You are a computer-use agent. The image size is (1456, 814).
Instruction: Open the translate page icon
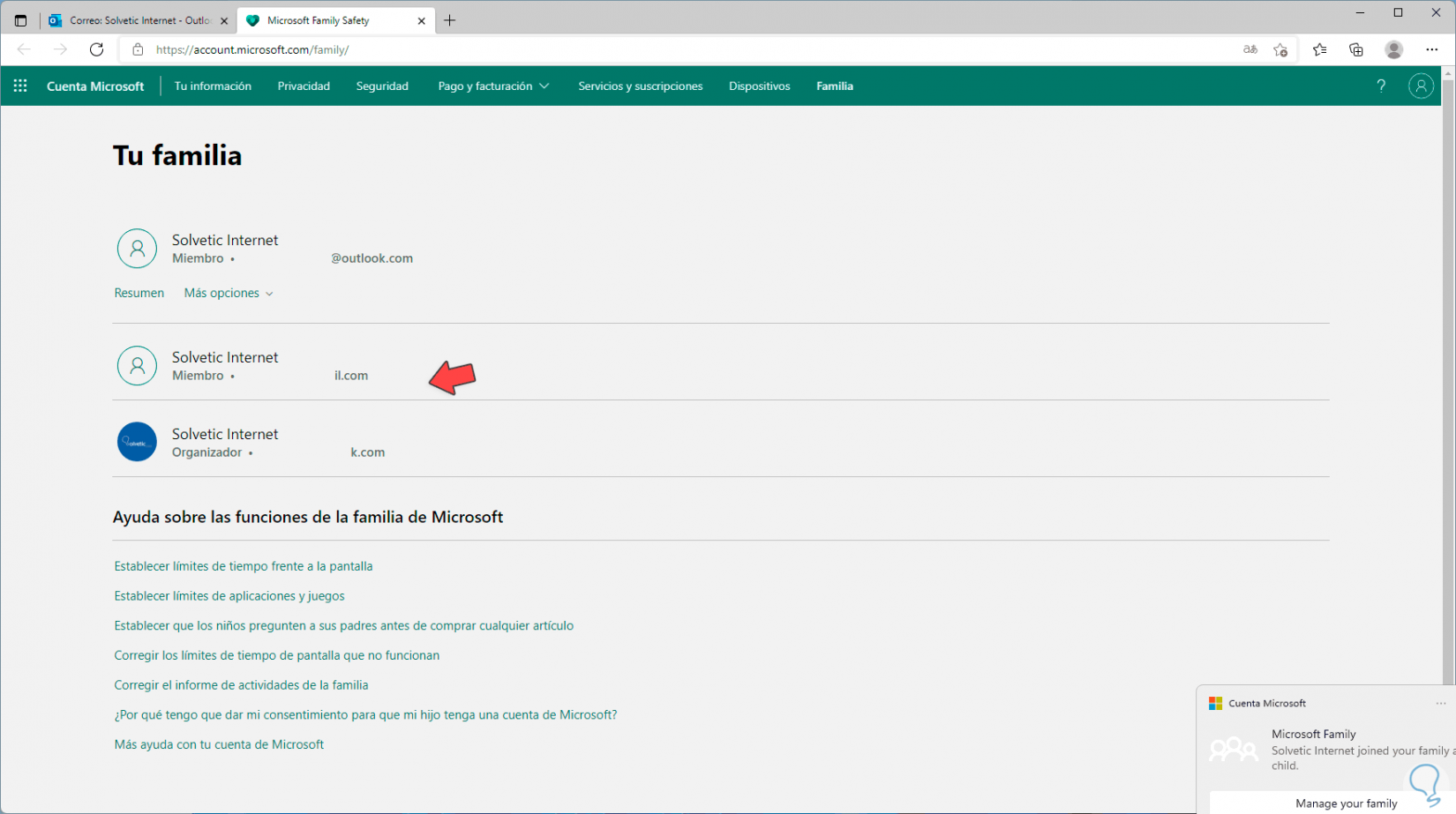1250,49
